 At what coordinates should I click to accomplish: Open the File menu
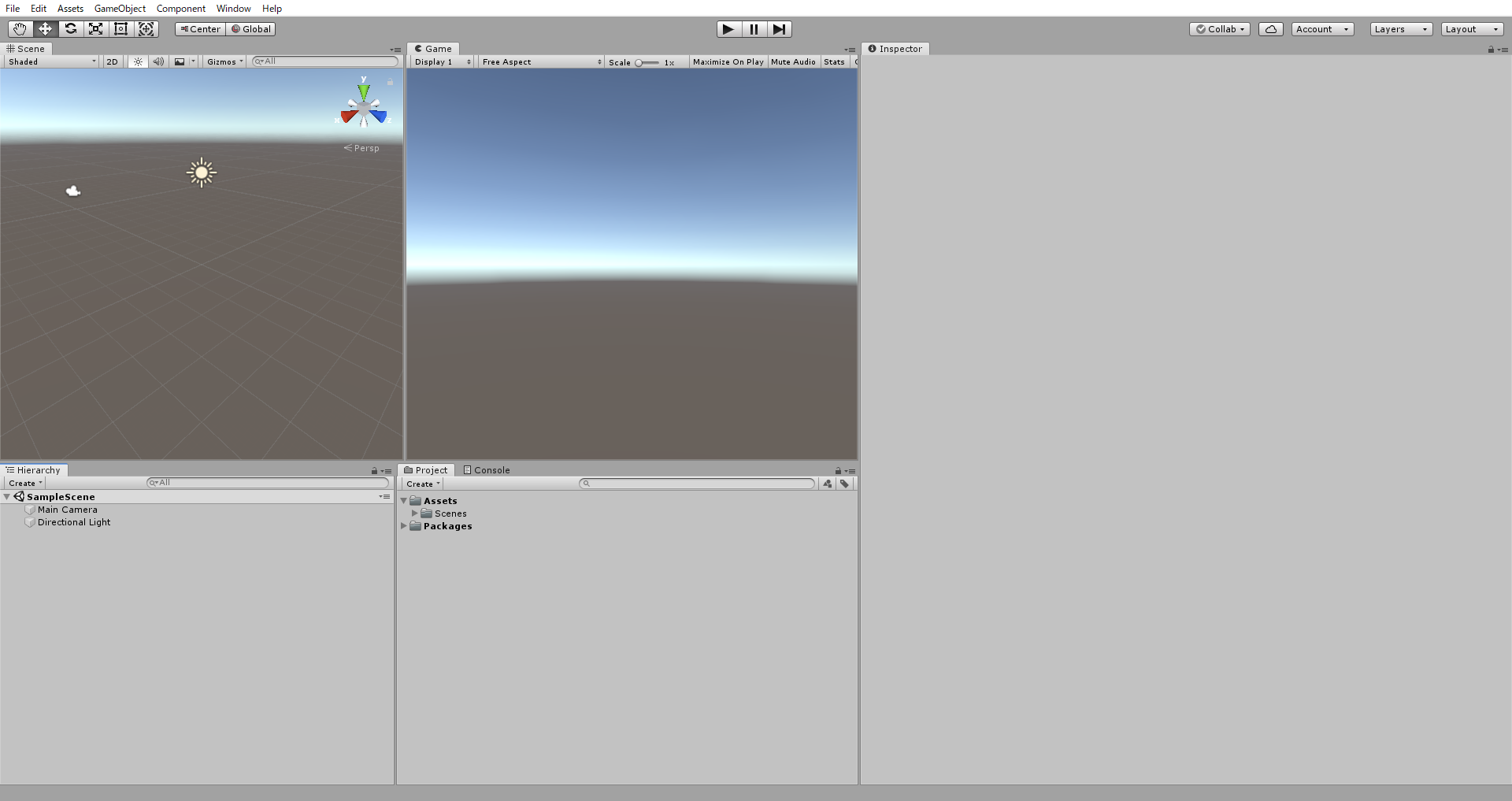13,9
